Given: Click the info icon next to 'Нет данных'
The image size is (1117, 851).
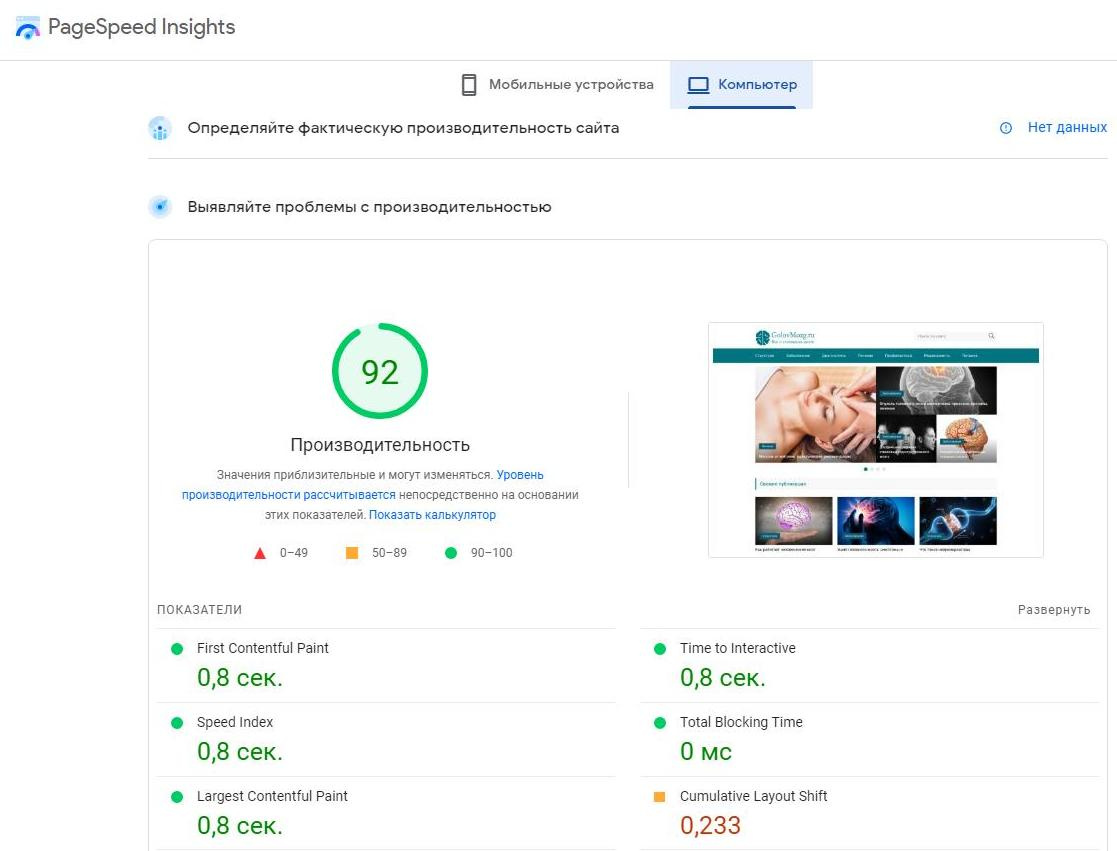Looking at the screenshot, I should click(1006, 128).
